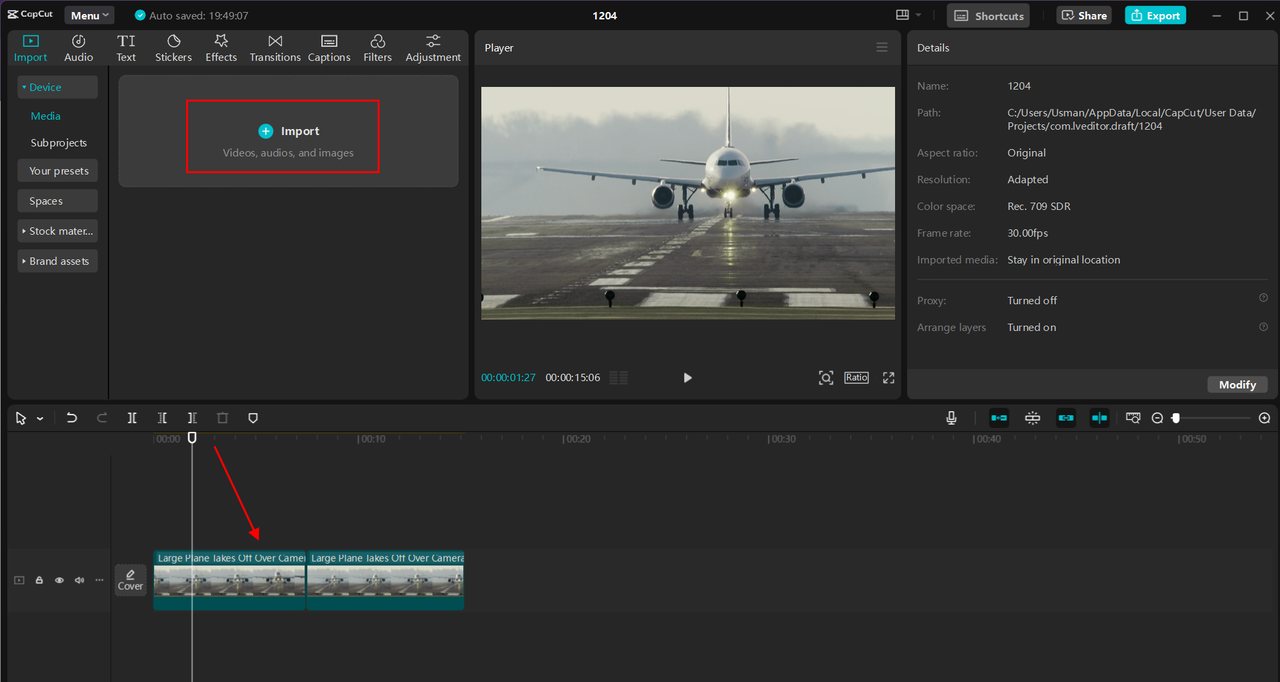Toggle preview axis
The image size is (1280, 682).
click(x=1099, y=418)
